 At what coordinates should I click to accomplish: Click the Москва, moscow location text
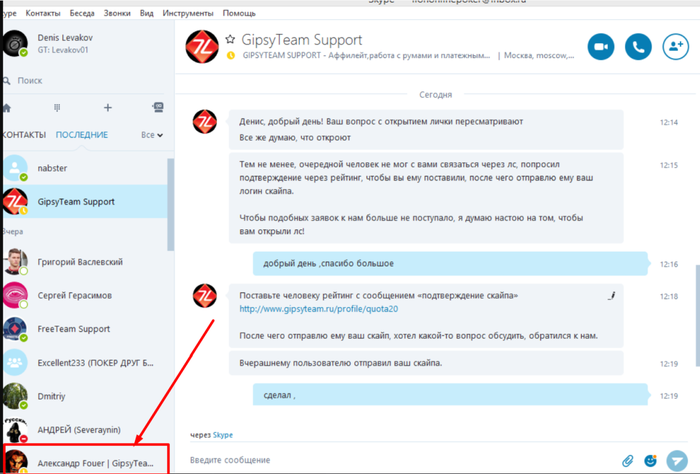[539, 55]
